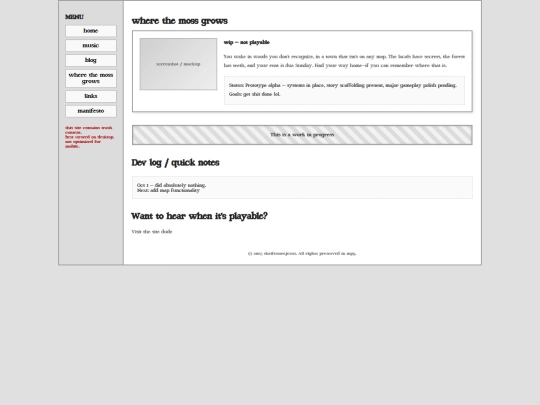
Task: Go to the music page
Action: tap(91, 45)
